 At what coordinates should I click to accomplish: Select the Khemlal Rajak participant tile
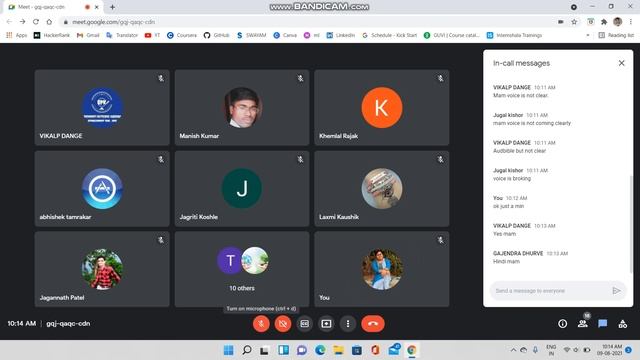pyautogui.click(x=382, y=107)
